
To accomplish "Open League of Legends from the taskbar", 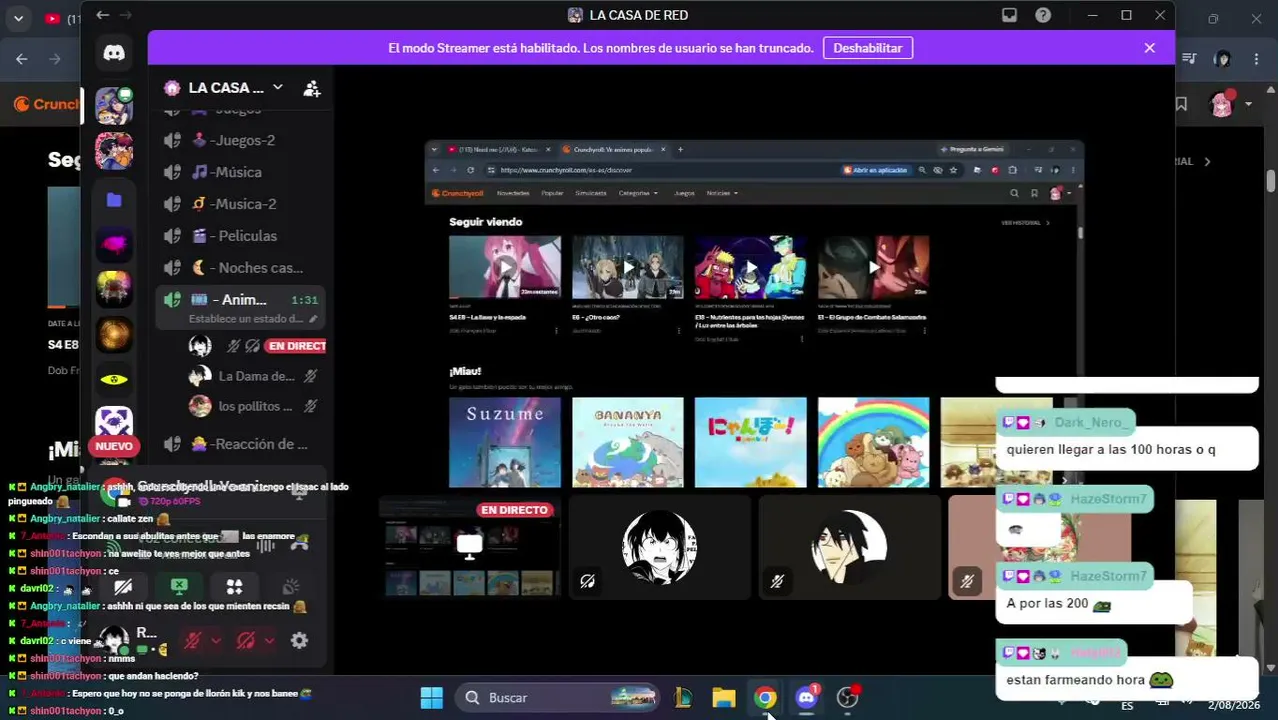I will [683, 697].
